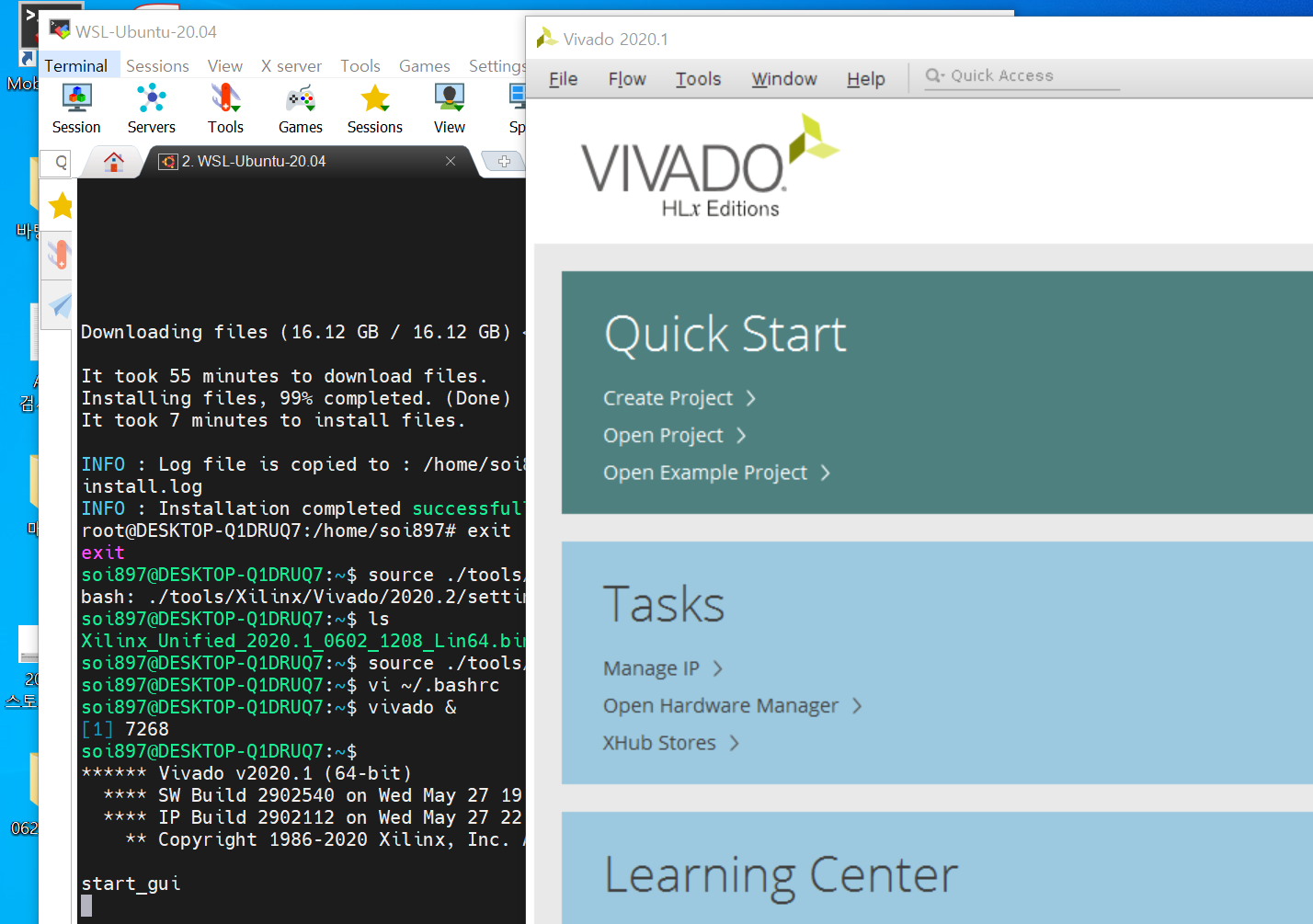Click the Sessions star toolbar icon

pyautogui.click(x=375, y=109)
